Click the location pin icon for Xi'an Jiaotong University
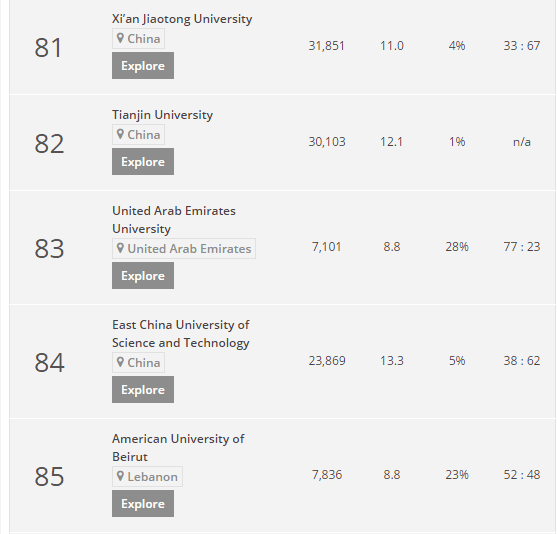This screenshot has height=534, width=558. tap(120, 38)
